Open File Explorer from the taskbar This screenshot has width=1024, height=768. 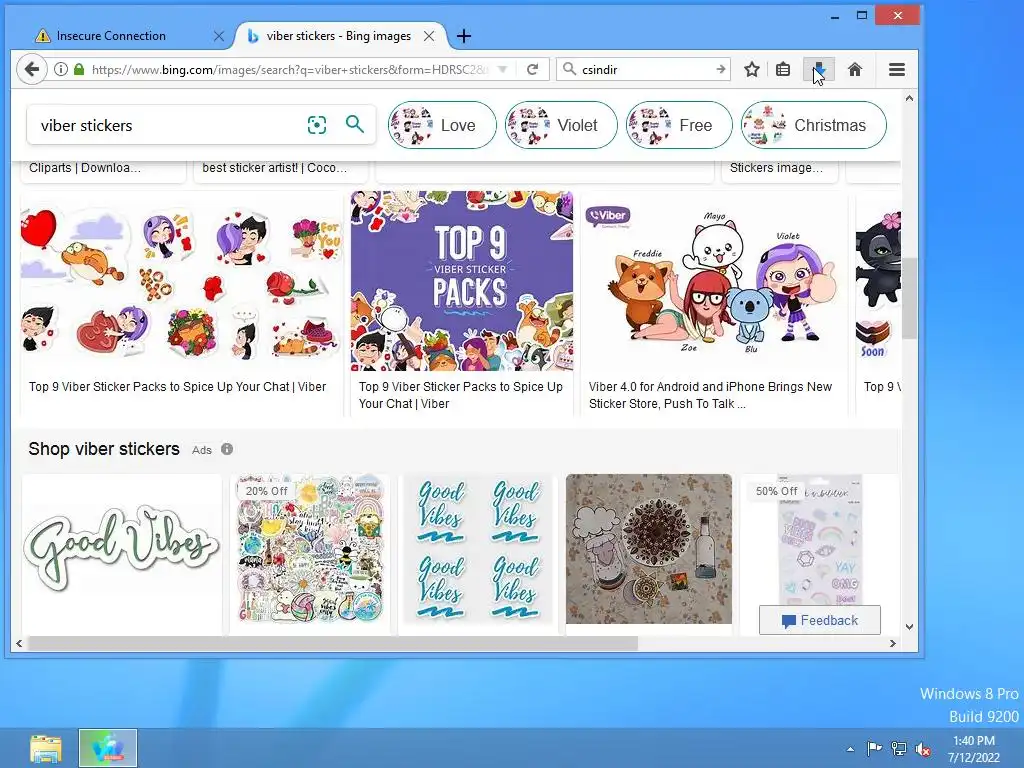click(46, 748)
